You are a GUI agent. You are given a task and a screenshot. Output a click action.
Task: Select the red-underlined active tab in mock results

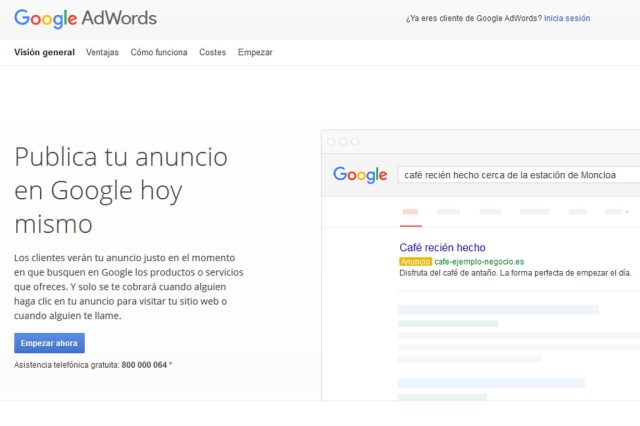411,214
